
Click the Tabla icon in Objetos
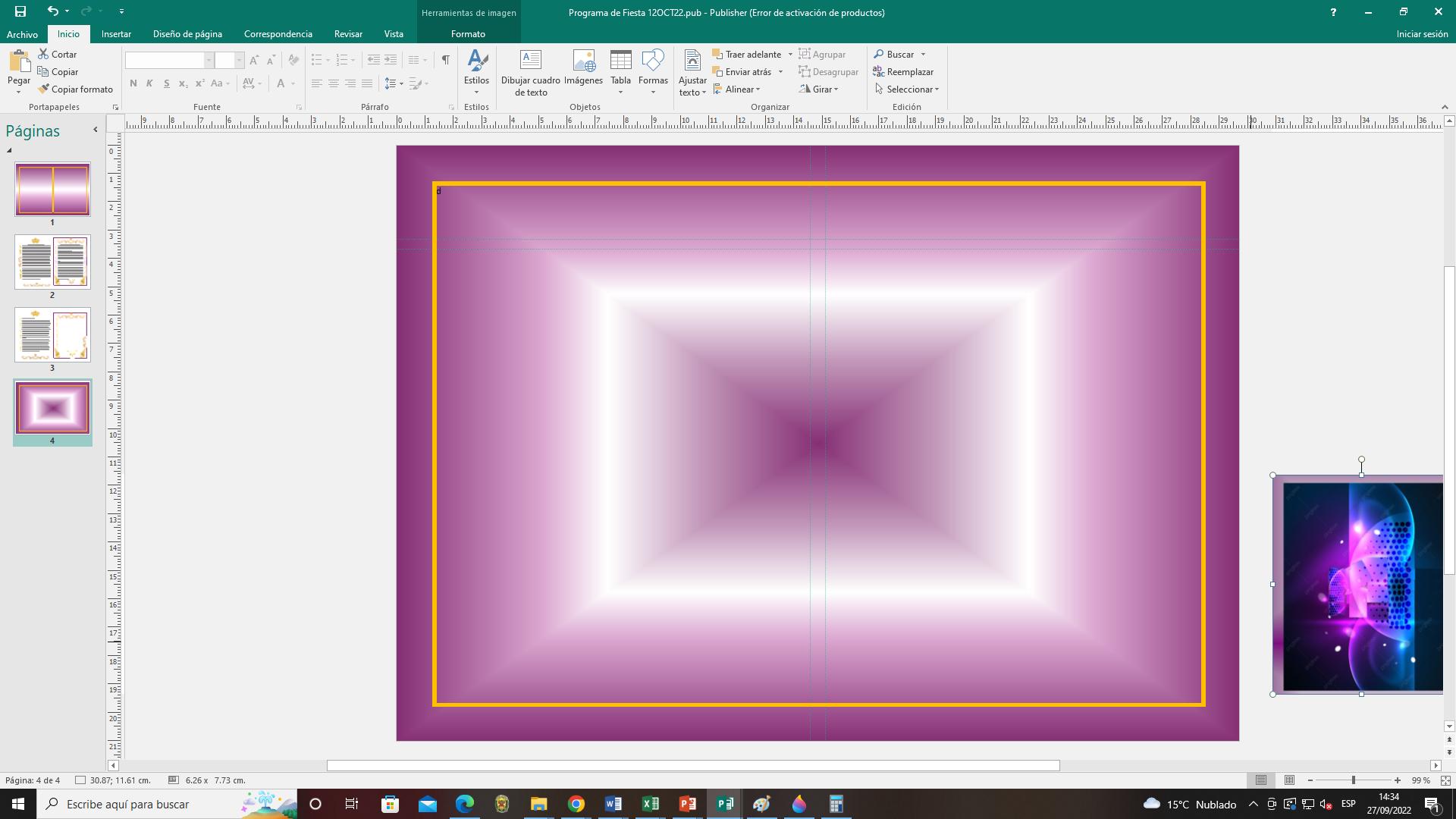tap(620, 61)
